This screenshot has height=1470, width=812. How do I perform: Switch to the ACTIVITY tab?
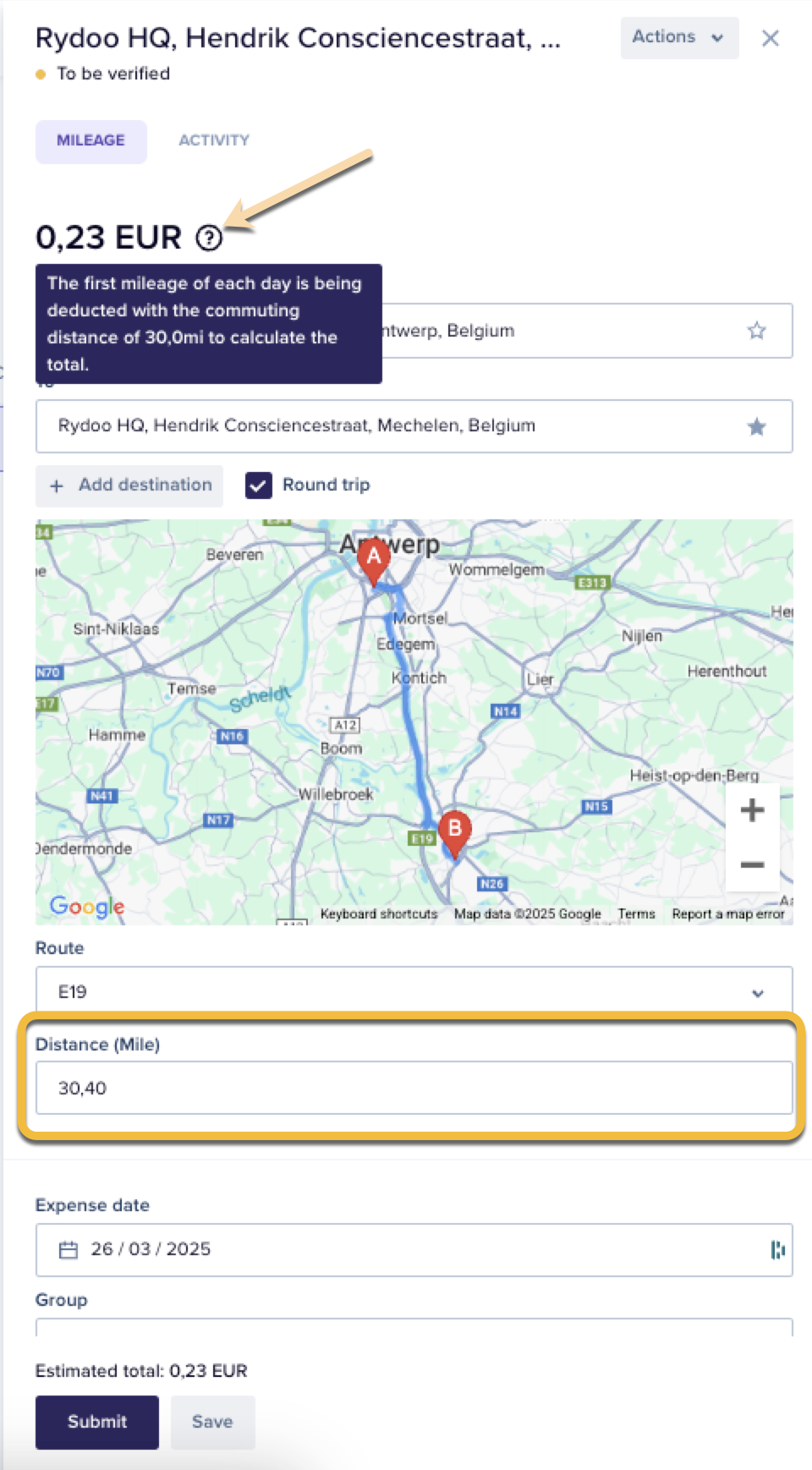click(x=214, y=140)
